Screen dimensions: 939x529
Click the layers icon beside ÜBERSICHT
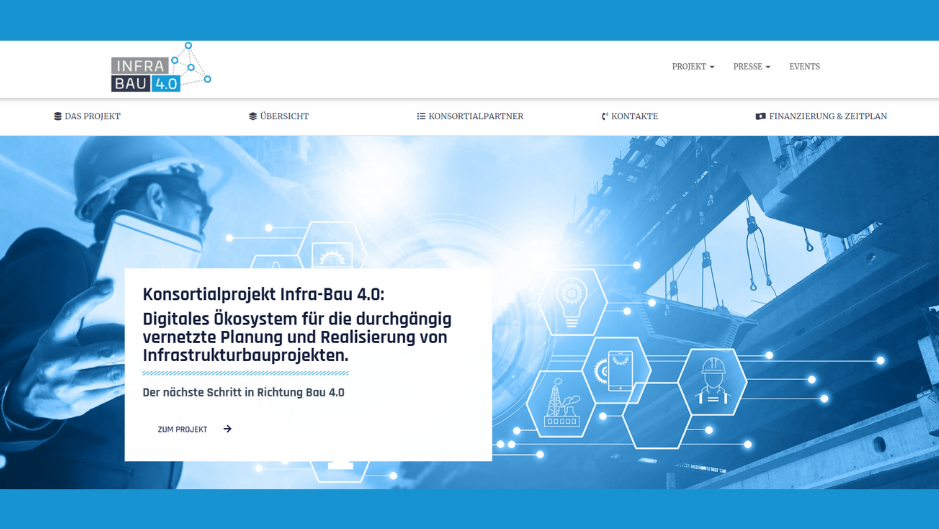pyautogui.click(x=253, y=116)
